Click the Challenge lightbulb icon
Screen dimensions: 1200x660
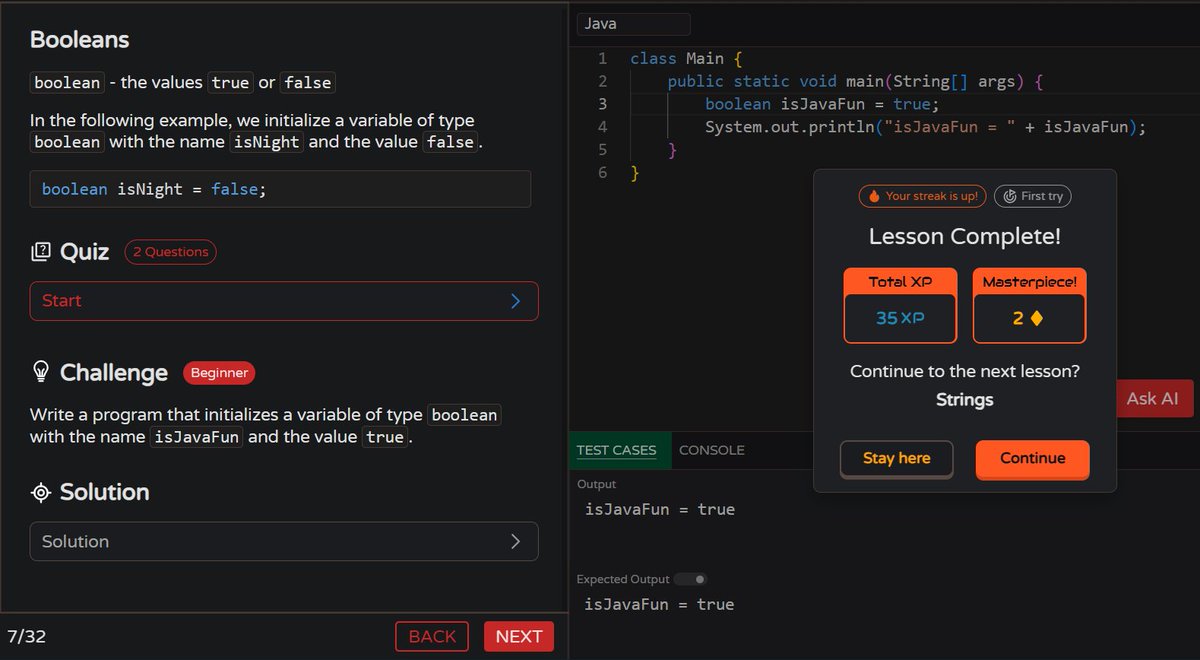(x=41, y=372)
